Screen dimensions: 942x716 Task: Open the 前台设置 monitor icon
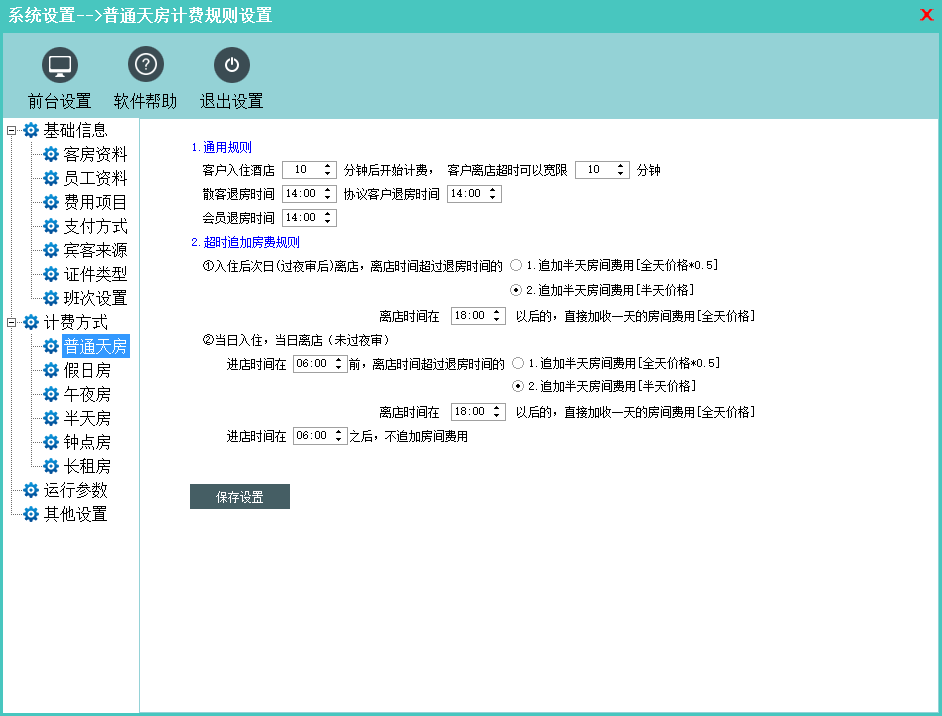60,66
